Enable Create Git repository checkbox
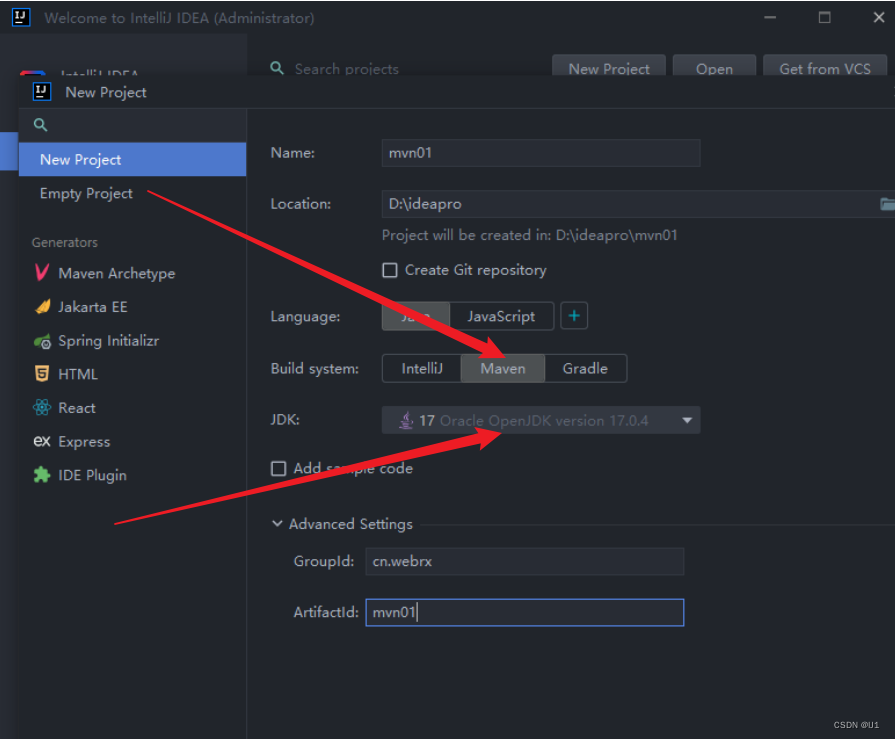This screenshot has width=895, height=739. pyautogui.click(x=390, y=270)
